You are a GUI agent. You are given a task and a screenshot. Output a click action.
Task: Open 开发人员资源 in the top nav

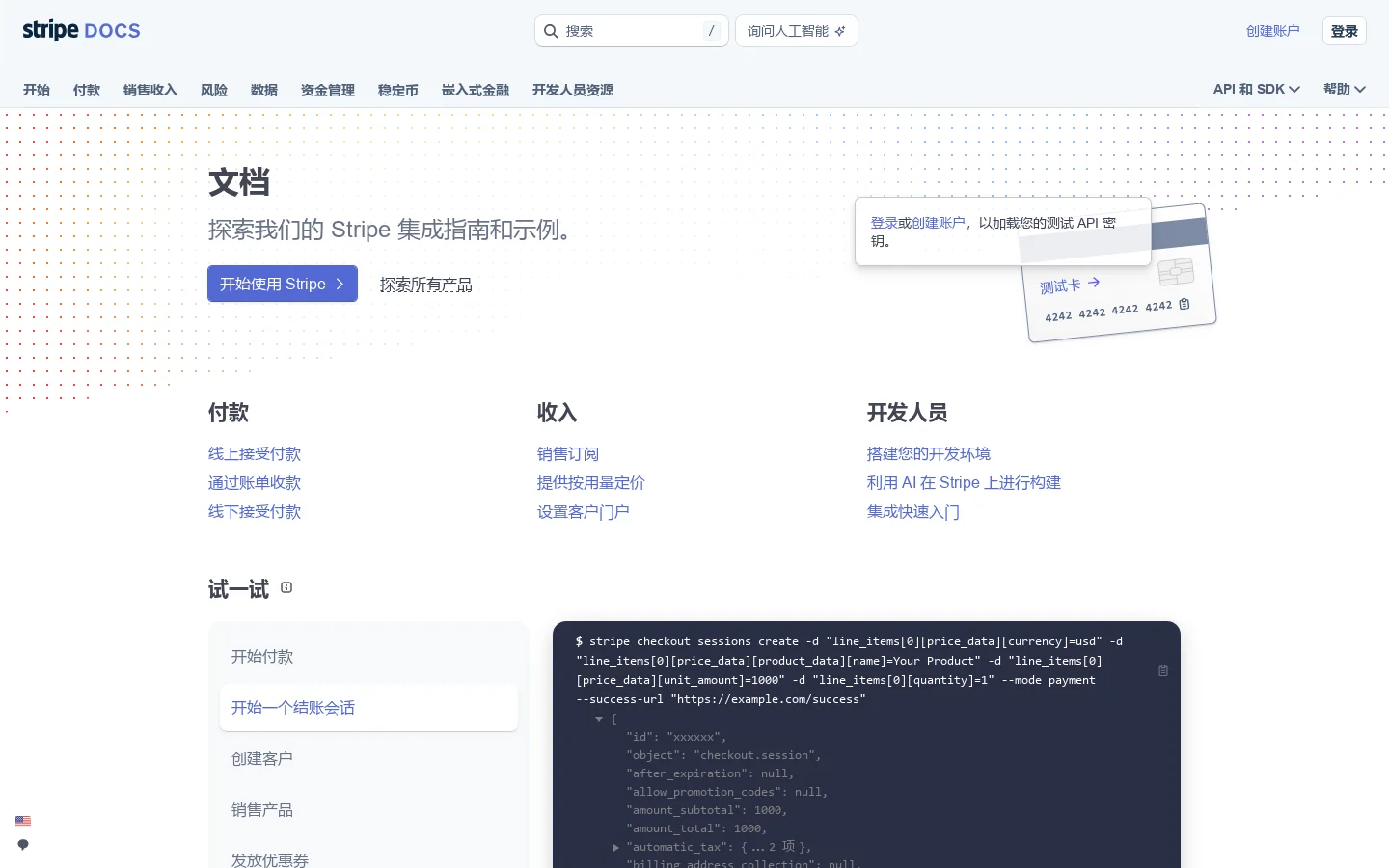pos(573,90)
